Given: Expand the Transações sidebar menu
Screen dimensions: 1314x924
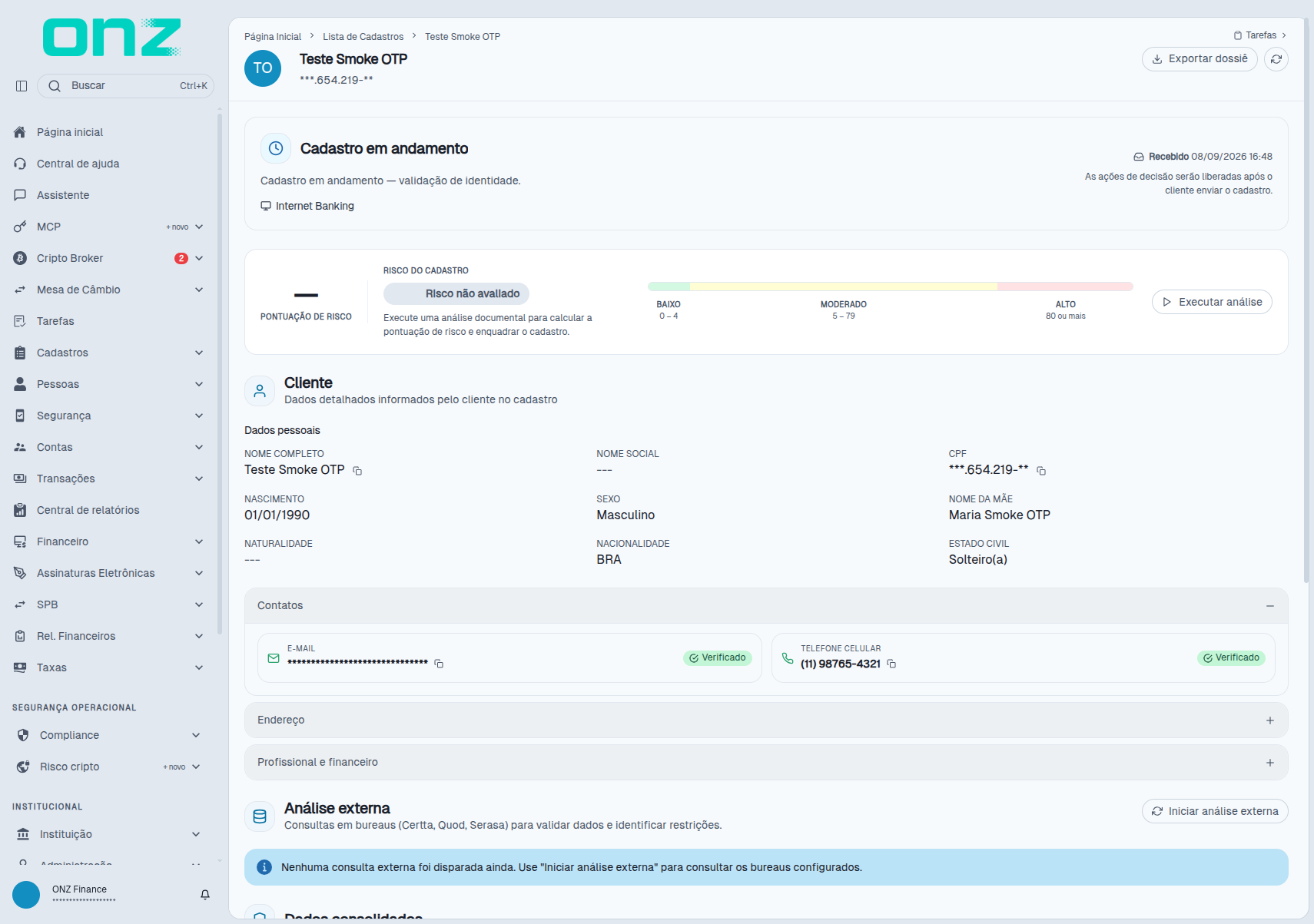Looking at the screenshot, I should tap(199, 479).
